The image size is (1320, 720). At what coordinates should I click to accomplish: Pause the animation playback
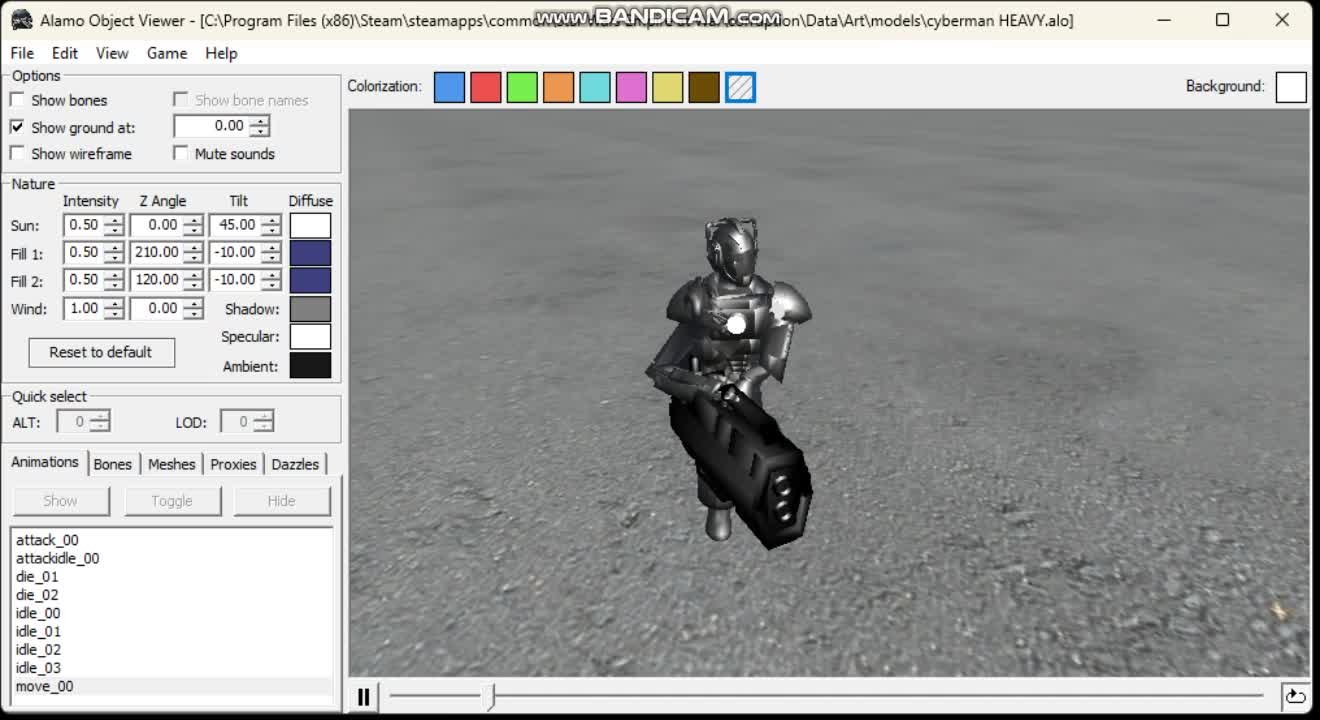363,697
